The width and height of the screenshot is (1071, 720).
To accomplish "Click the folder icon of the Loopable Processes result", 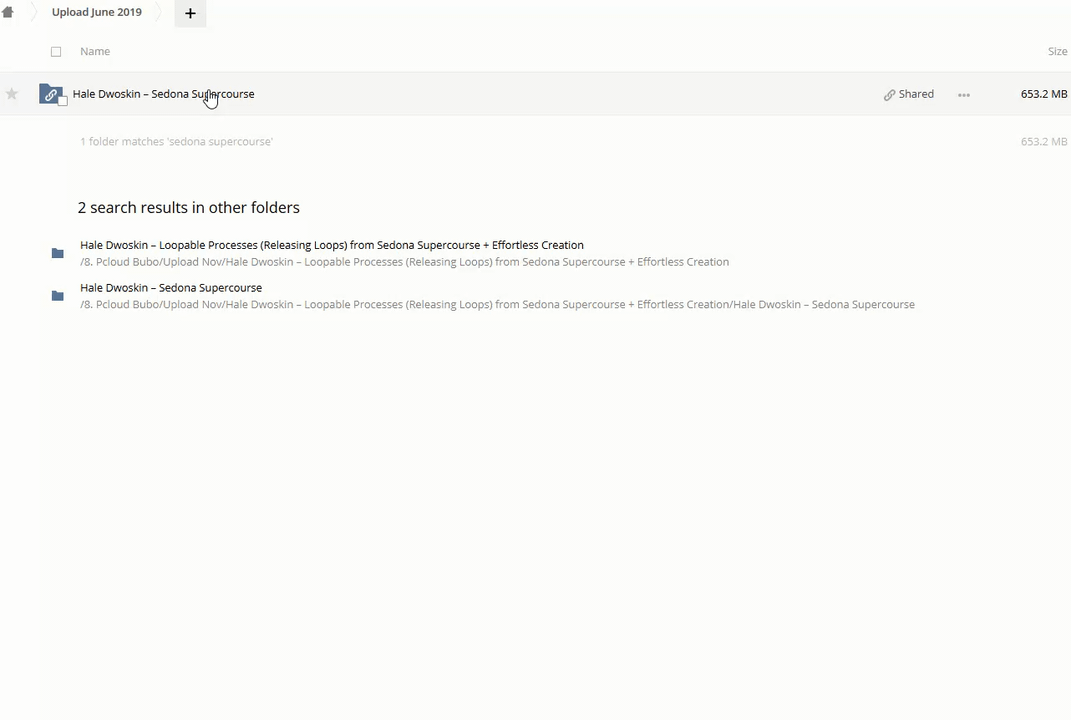I will pos(58,253).
